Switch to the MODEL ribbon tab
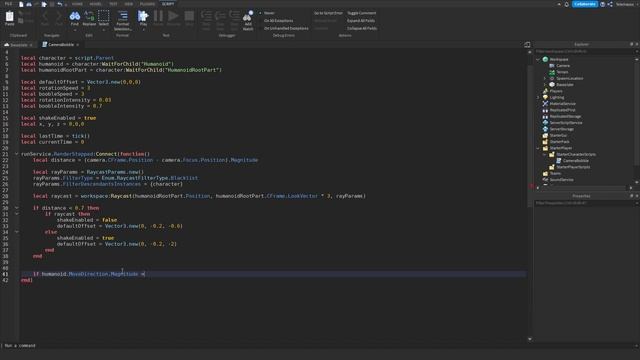Viewport: 640px width, 360px height. coord(95,4)
